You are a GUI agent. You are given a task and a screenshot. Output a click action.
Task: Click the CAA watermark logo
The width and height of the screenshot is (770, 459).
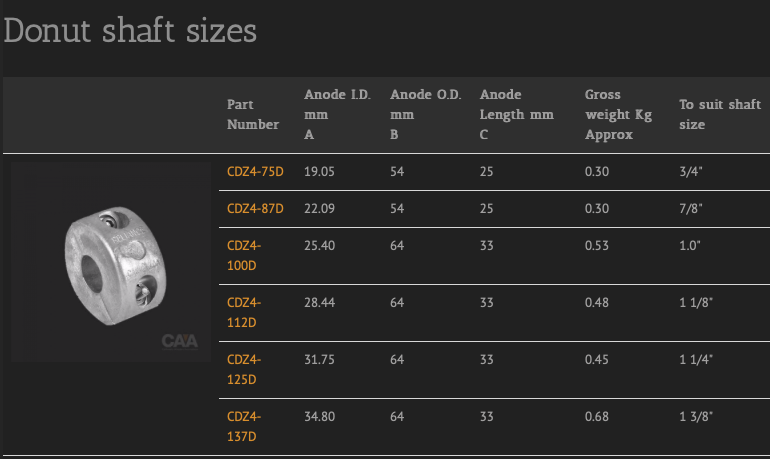pos(180,341)
